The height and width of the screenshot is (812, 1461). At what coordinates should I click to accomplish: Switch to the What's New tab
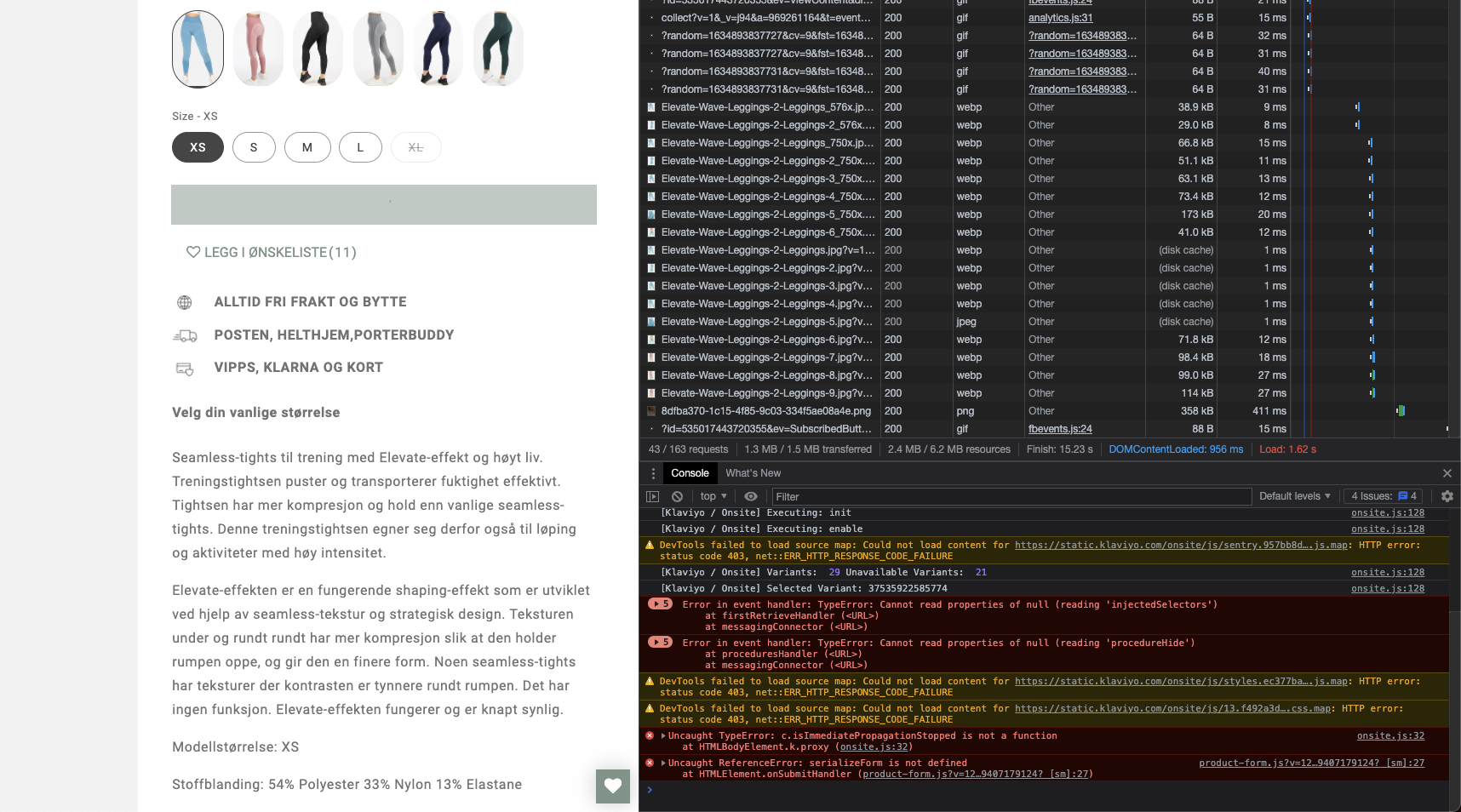pos(753,473)
